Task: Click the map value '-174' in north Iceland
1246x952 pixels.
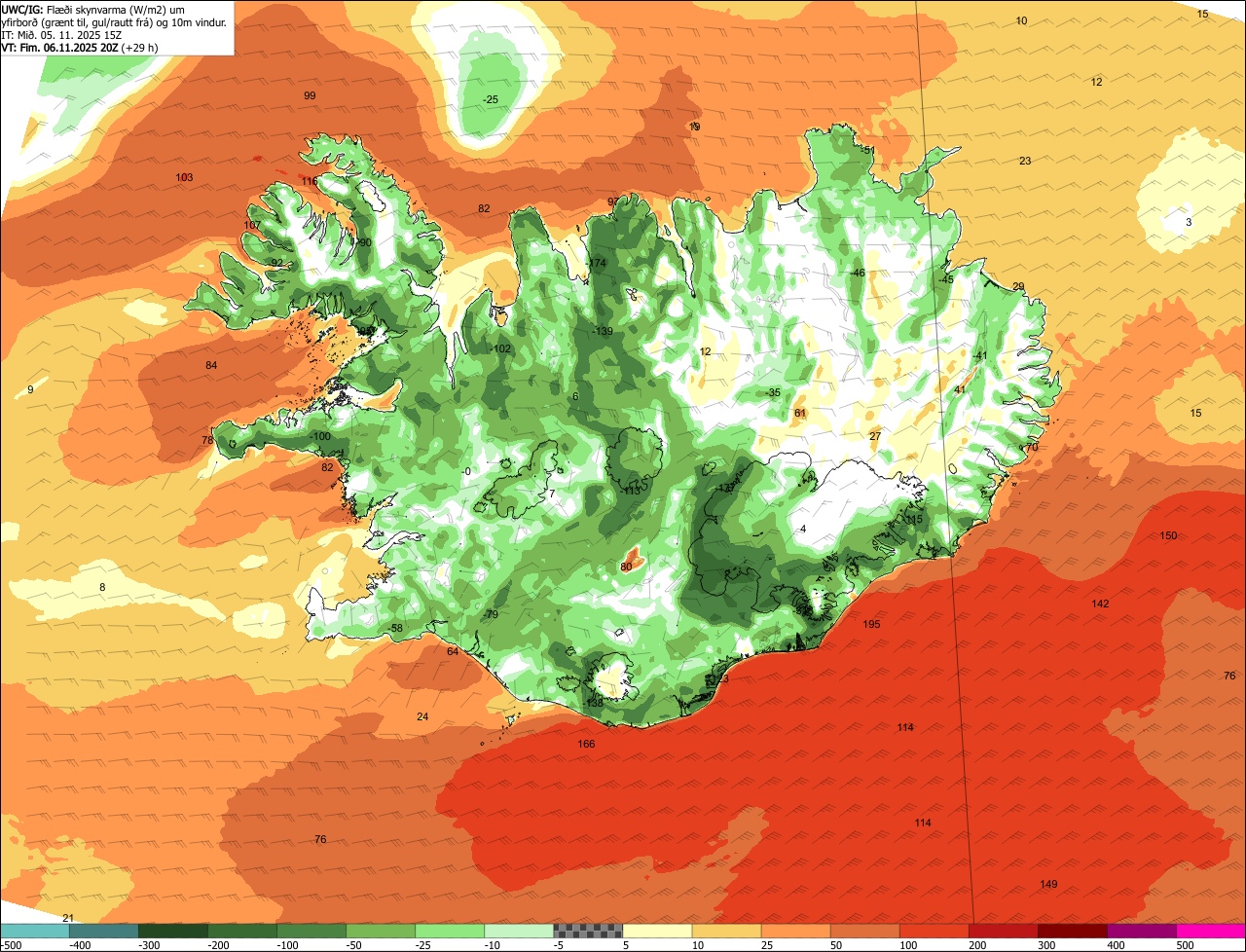Action: pyautogui.click(x=597, y=263)
